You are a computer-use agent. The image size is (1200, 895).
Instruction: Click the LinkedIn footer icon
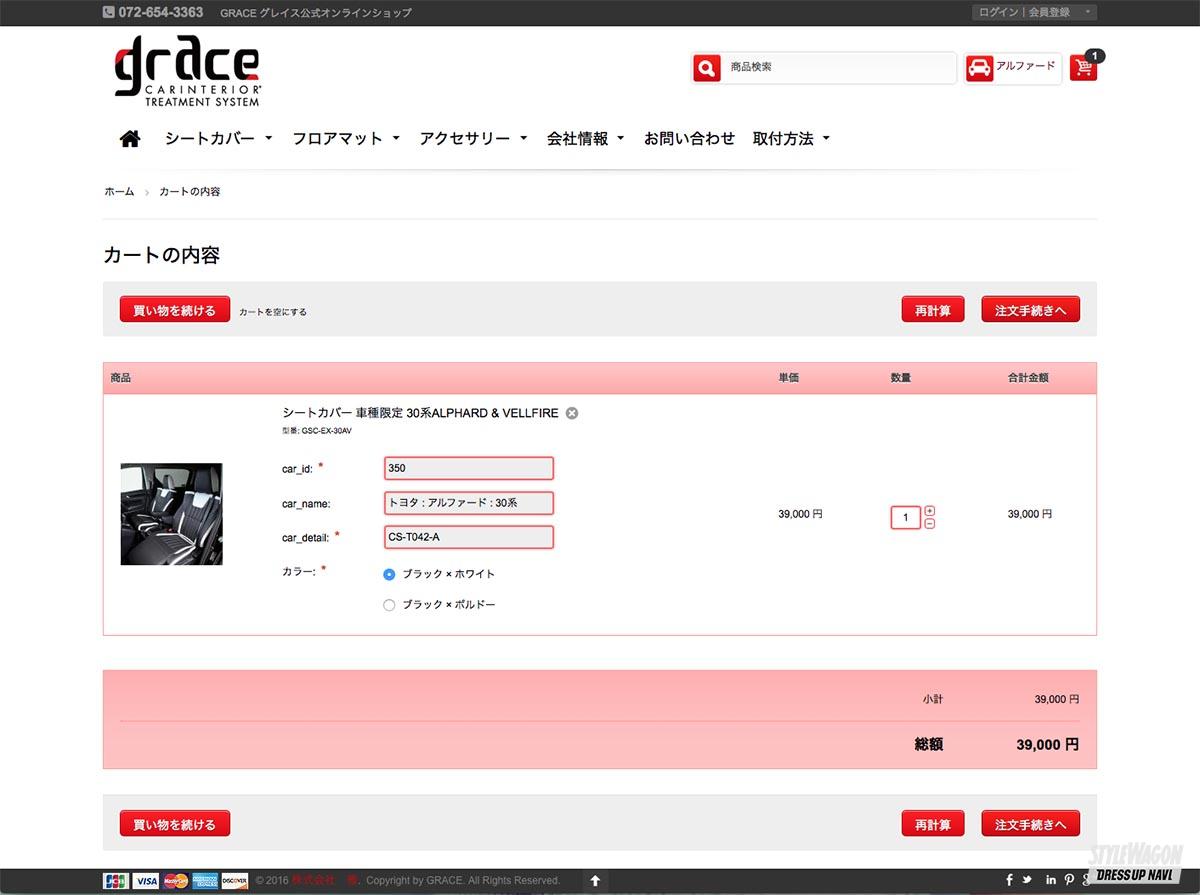pos(1050,880)
